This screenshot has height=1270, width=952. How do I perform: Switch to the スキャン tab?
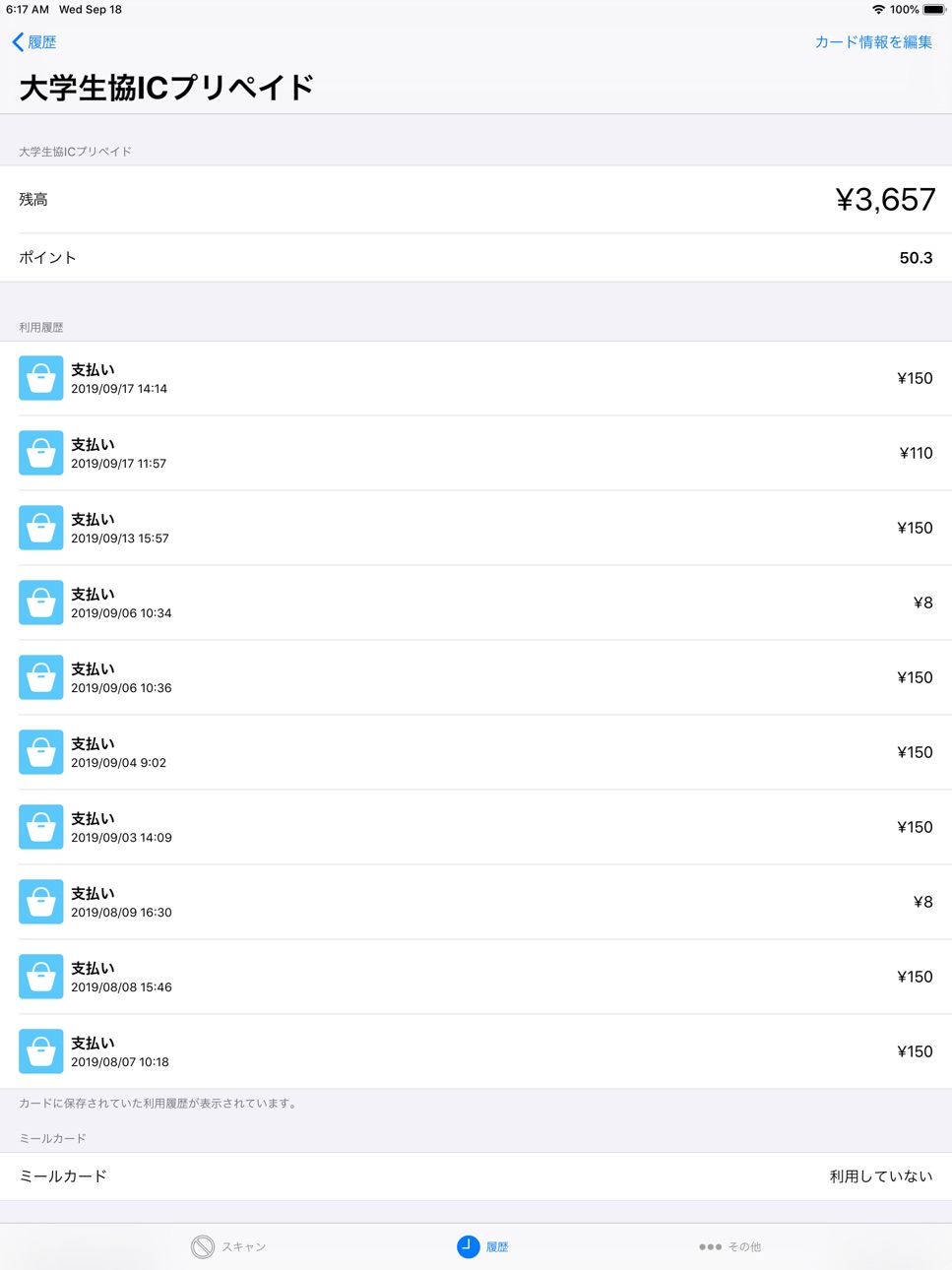click(x=228, y=1246)
